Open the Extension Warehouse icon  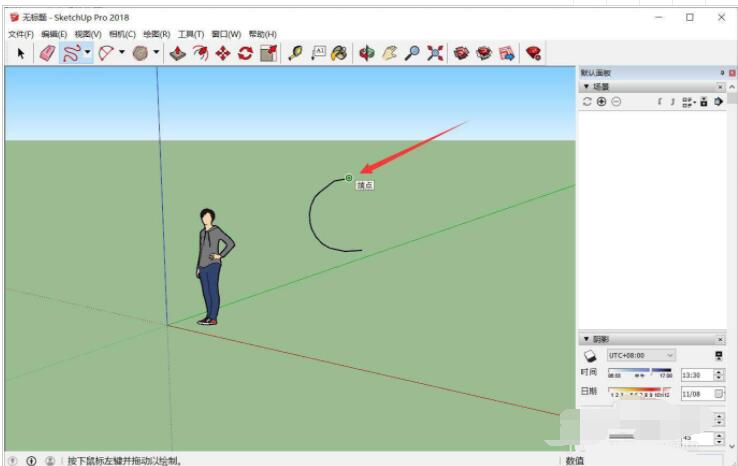[484, 53]
